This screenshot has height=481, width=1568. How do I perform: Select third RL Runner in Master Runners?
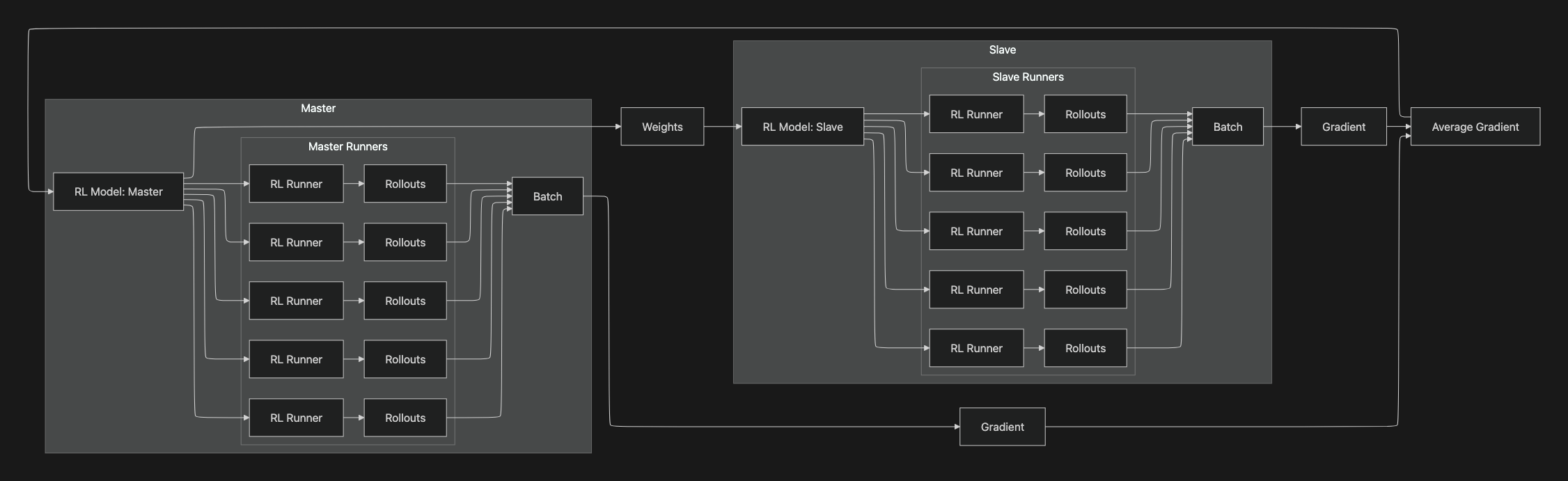point(296,301)
